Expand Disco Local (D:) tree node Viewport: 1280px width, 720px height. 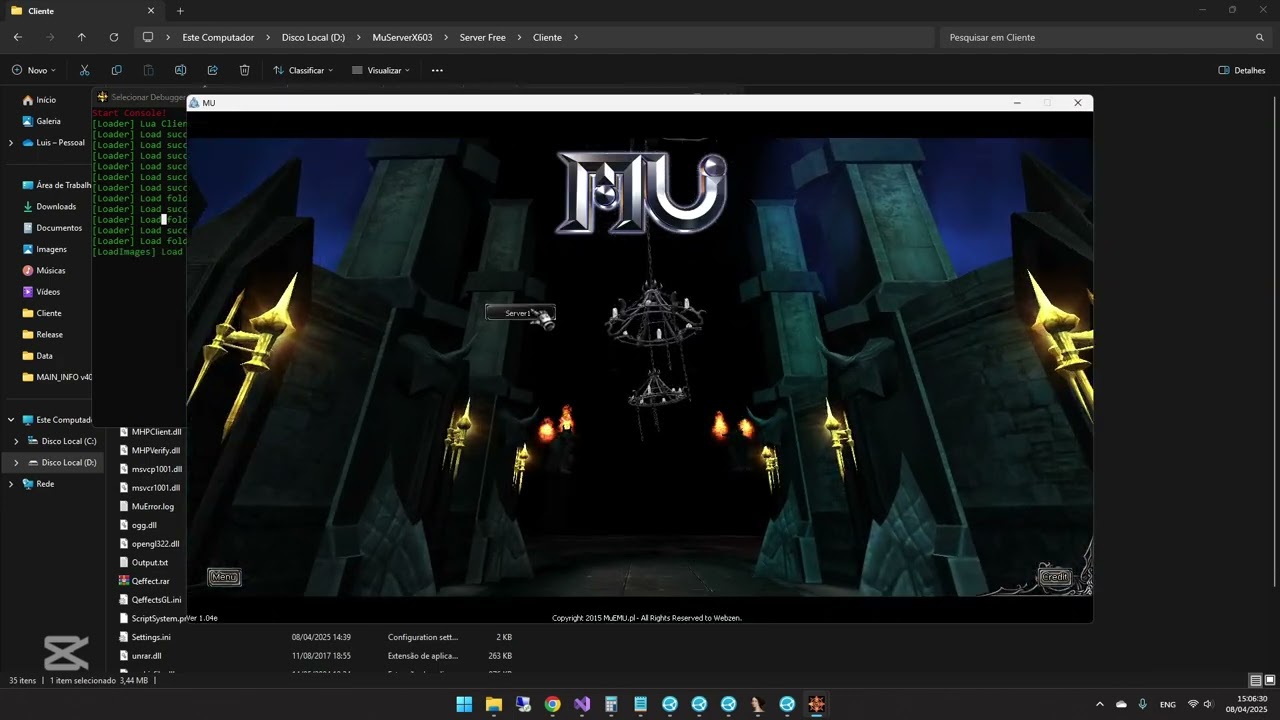(16, 462)
